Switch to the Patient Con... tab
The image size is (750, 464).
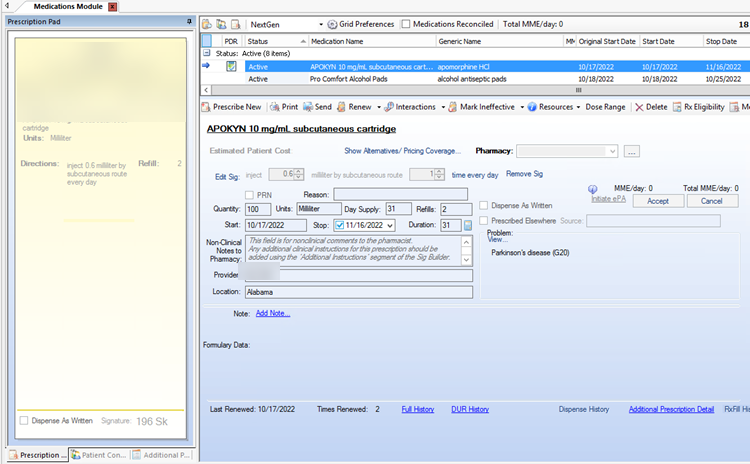click(x=99, y=455)
